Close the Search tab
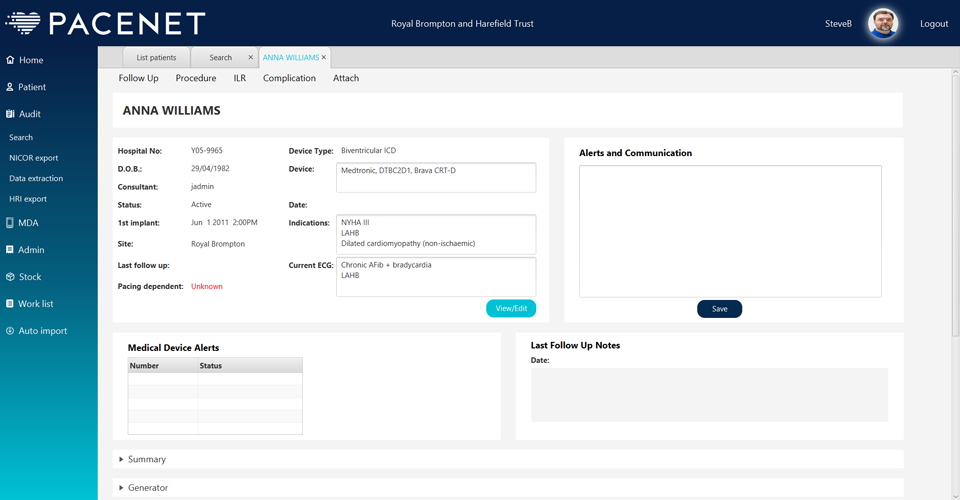Screen dimensions: 960x500 coord(250,58)
